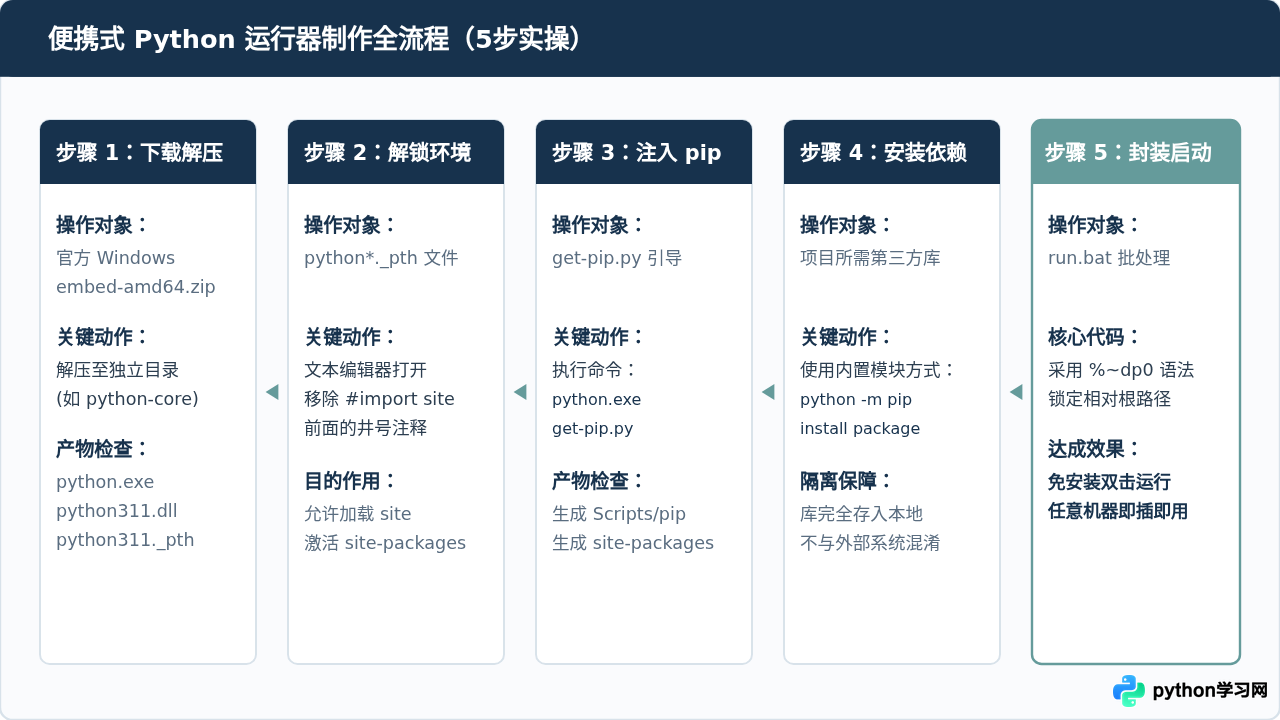Click the line "文本编辑器打开"

click(x=365, y=370)
